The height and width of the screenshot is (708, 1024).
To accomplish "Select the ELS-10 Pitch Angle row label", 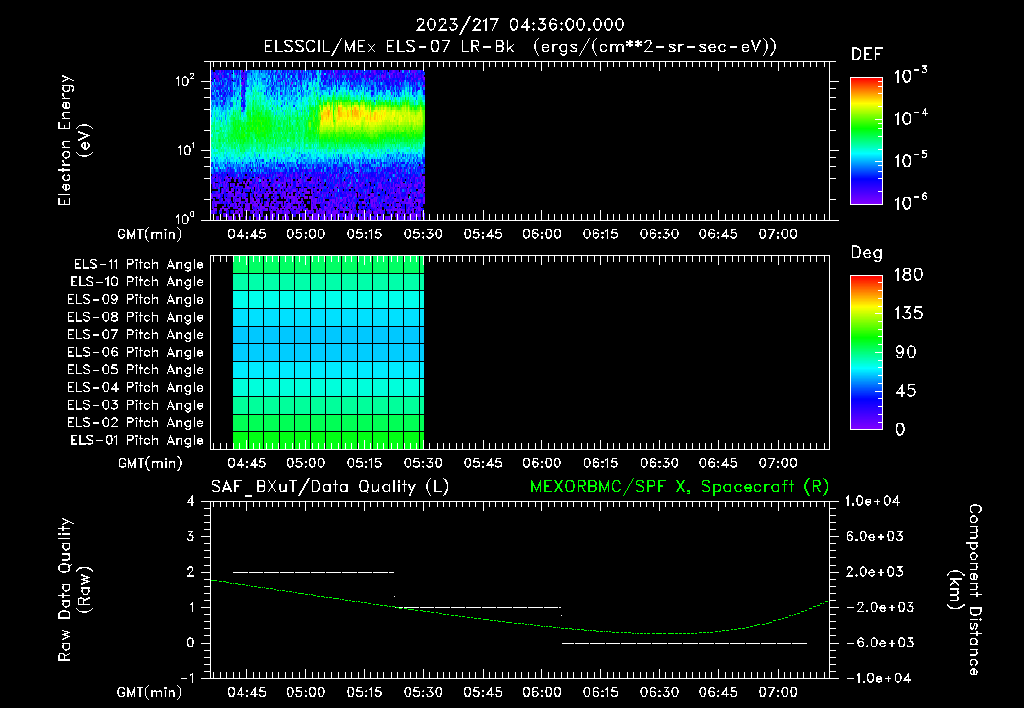I will (x=137, y=282).
